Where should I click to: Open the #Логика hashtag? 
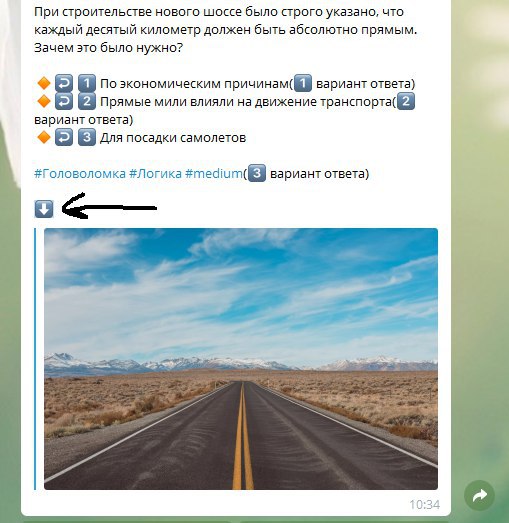[x=155, y=173]
